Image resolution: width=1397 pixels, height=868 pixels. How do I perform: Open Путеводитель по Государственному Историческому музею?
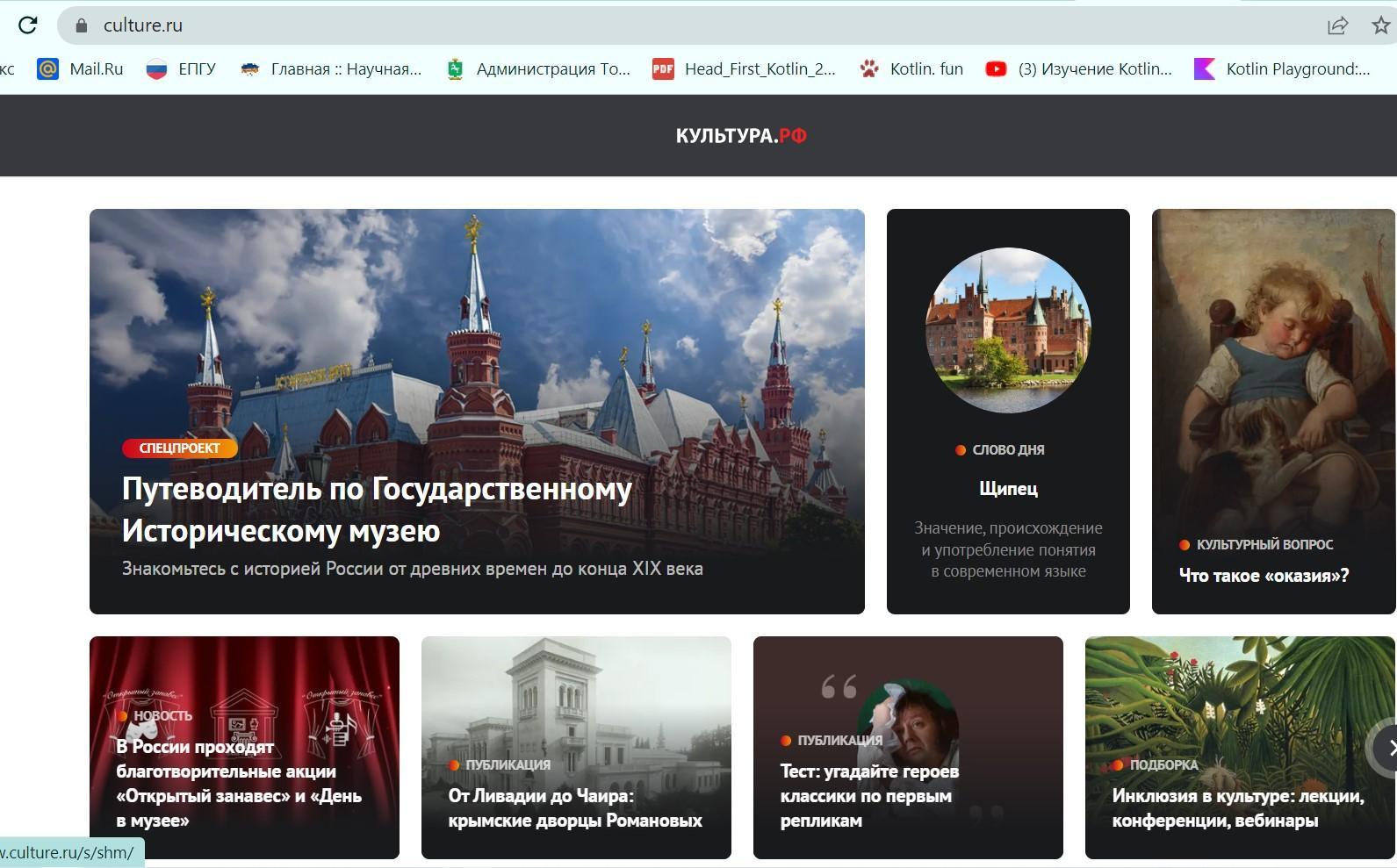tap(377, 509)
